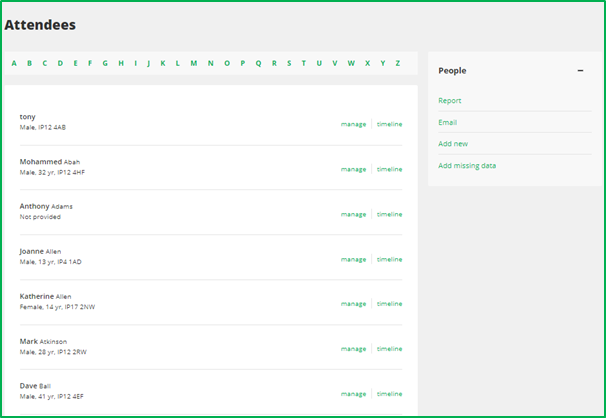This screenshot has height=418, width=606.
Task: Open timeline for Mark Atkinson
Action: click(390, 349)
